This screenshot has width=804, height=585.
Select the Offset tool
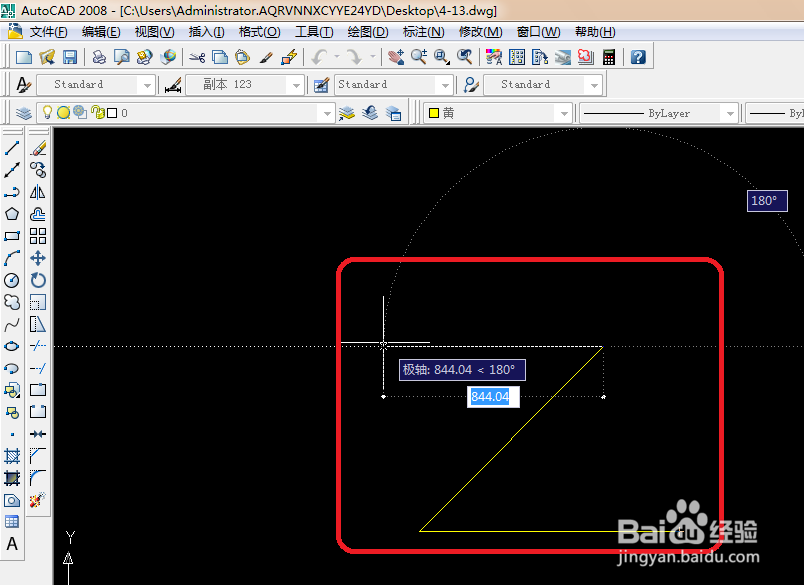[38, 214]
